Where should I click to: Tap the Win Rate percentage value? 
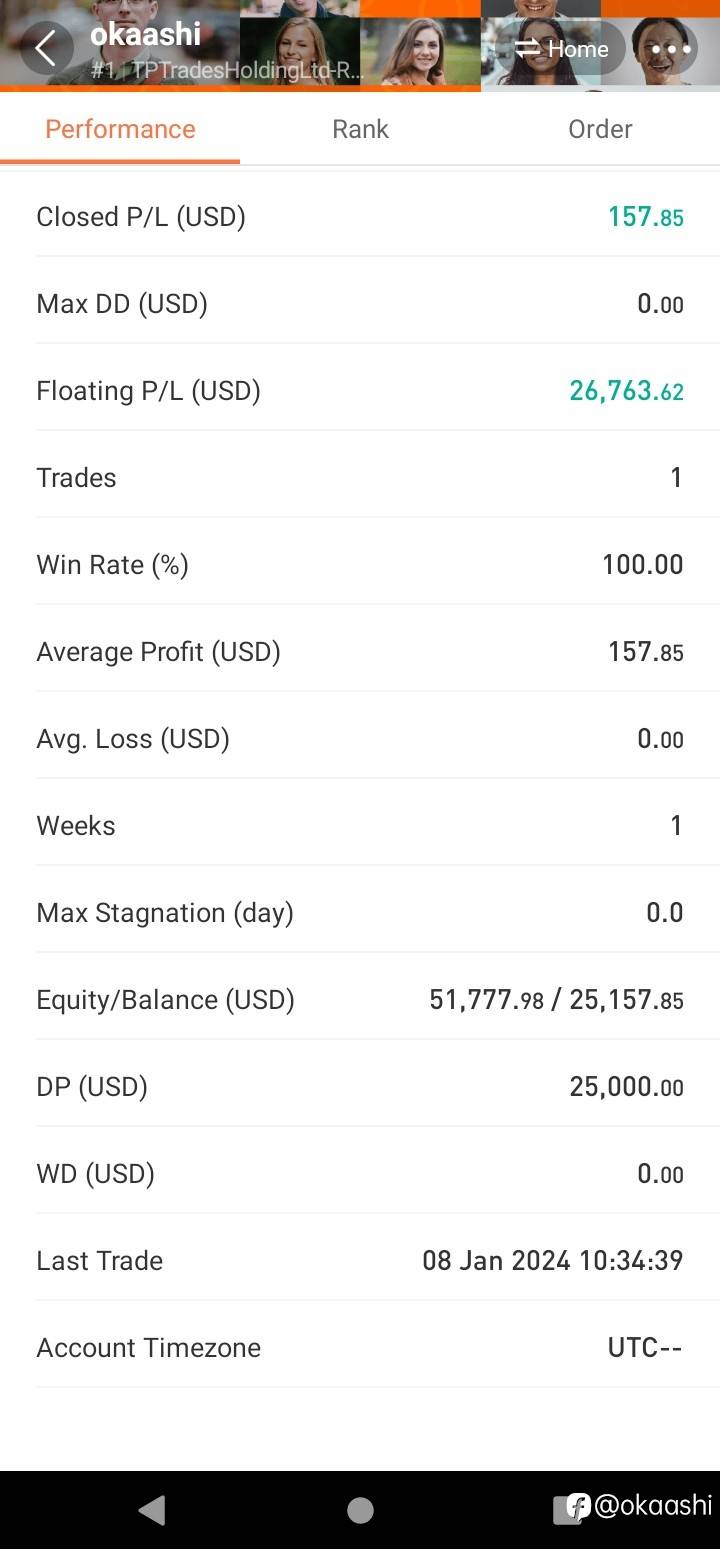[642, 565]
